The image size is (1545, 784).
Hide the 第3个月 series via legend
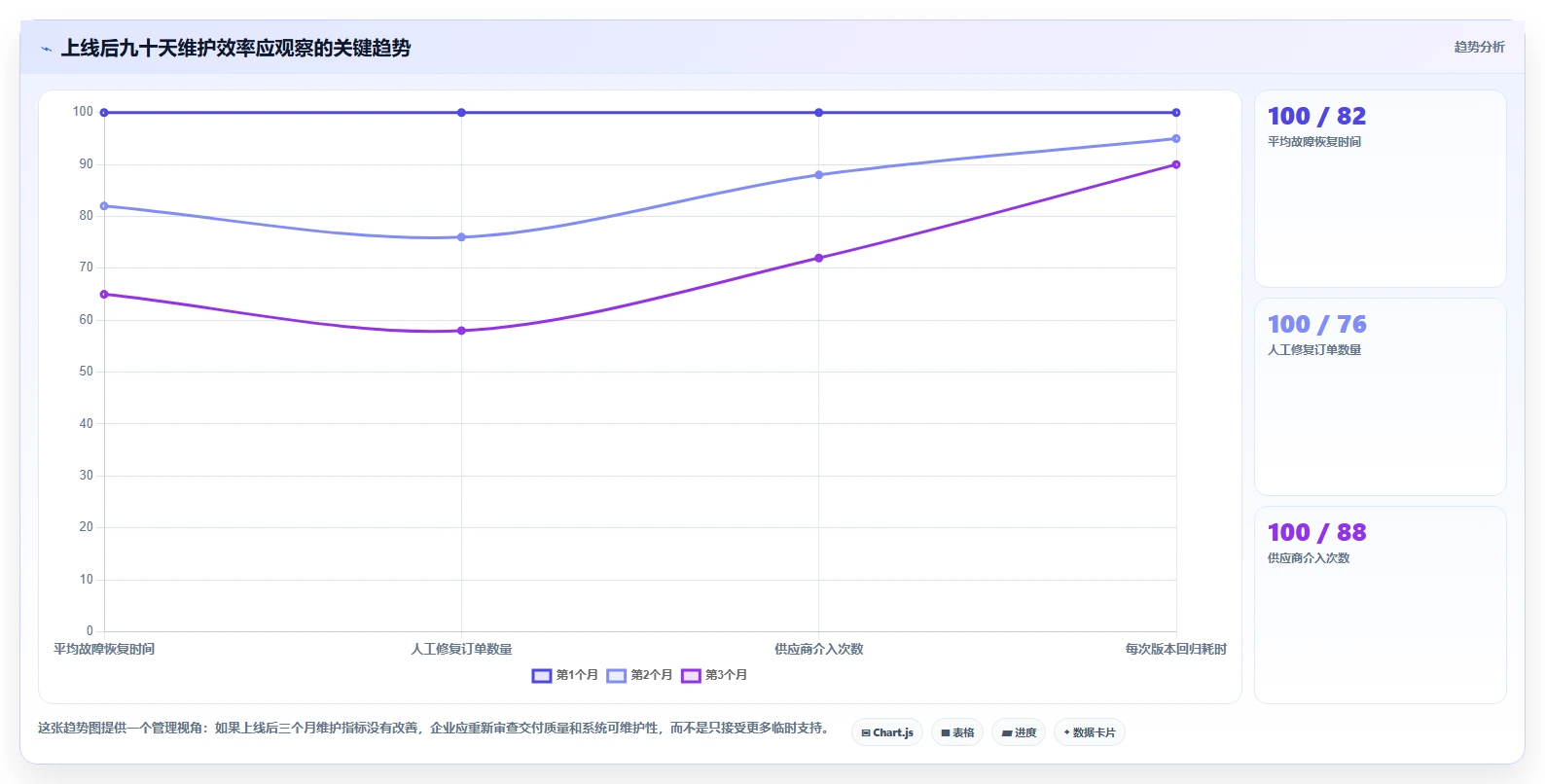coord(714,675)
